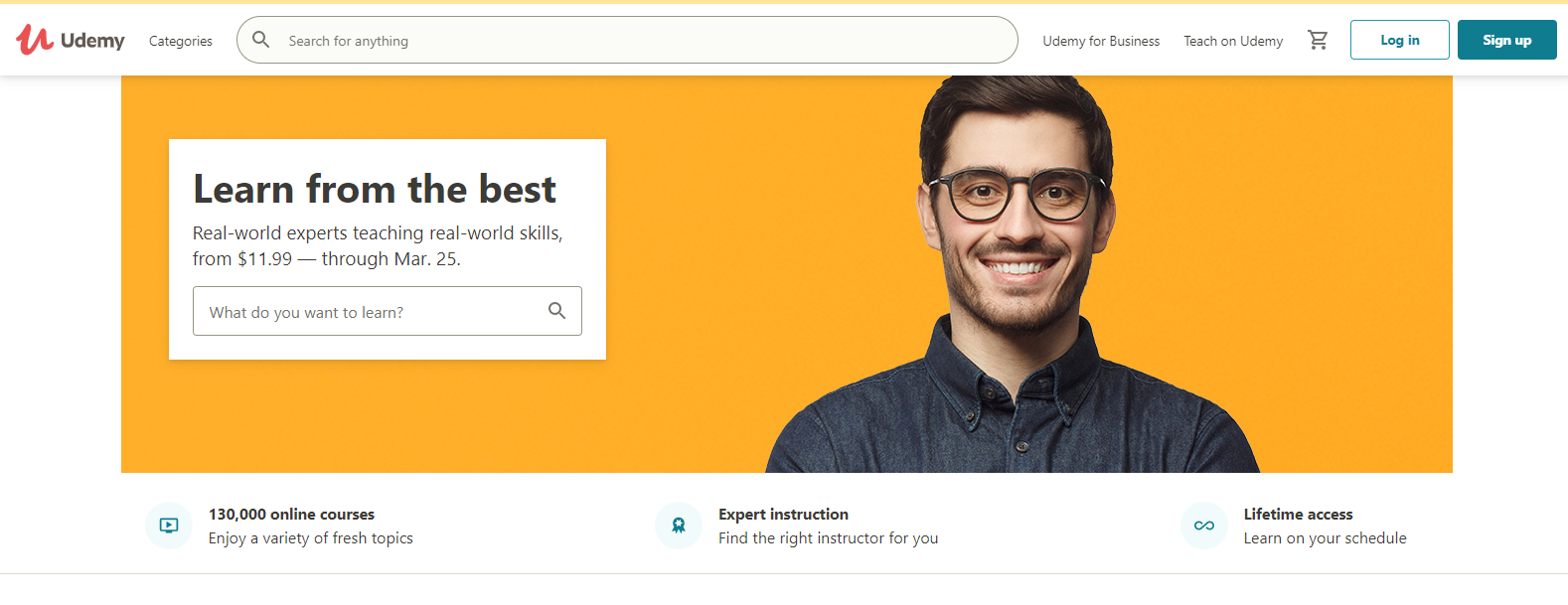The height and width of the screenshot is (605, 1568).
Task: Click the magnifier icon in top search bar
Action: coord(261,40)
